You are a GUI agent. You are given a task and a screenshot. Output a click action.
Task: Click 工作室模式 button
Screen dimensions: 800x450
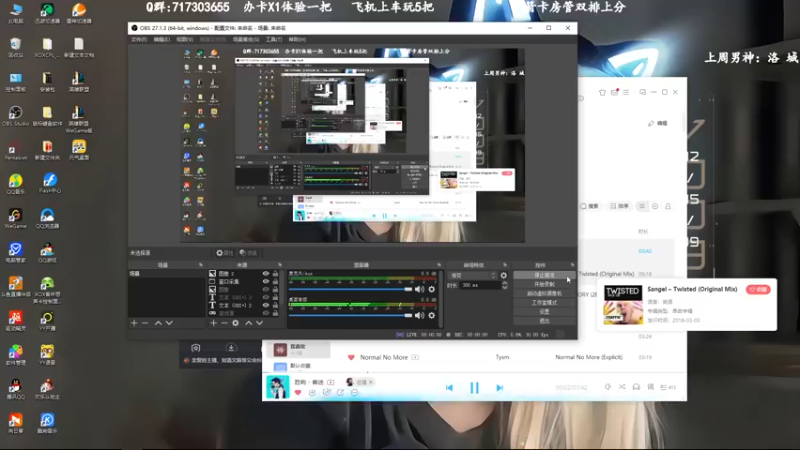pyautogui.click(x=544, y=303)
